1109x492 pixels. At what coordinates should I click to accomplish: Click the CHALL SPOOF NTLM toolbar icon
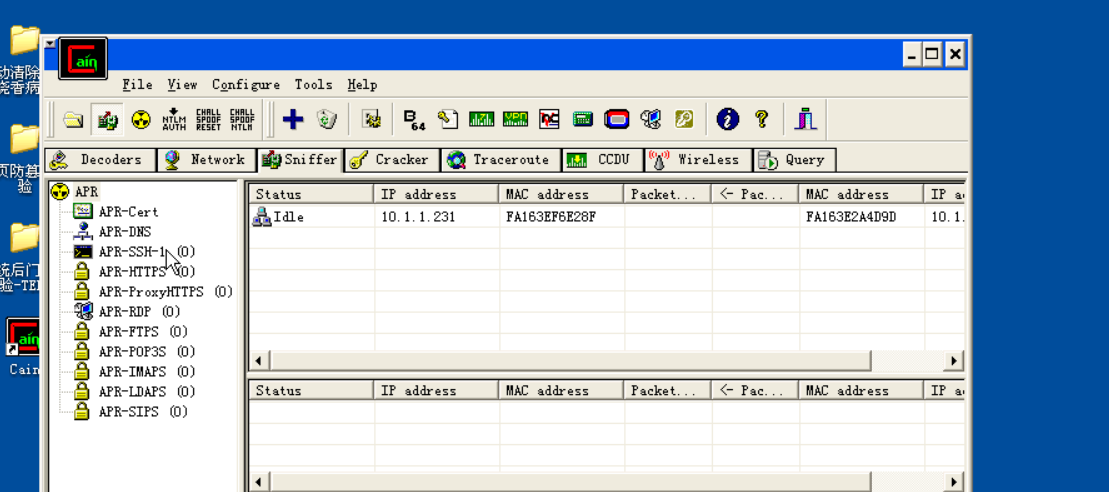click(x=243, y=119)
